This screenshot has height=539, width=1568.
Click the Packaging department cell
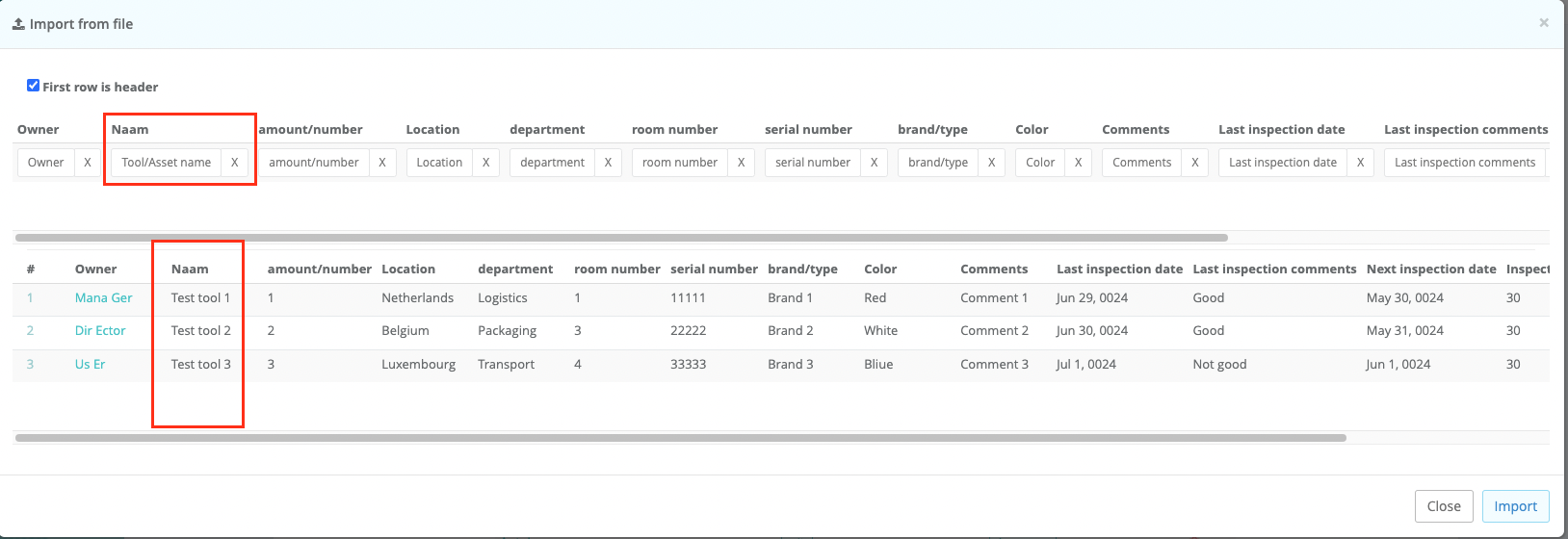[508, 331]
